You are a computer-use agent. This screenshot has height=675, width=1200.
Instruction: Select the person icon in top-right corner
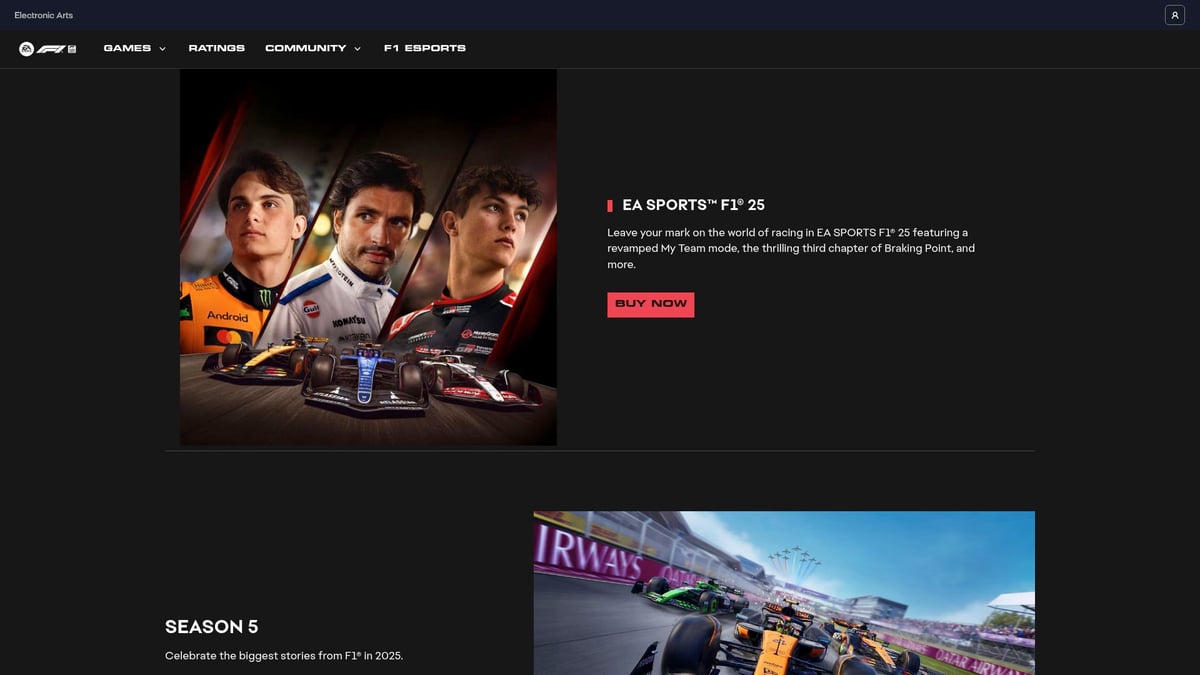tap(1174, 14)
